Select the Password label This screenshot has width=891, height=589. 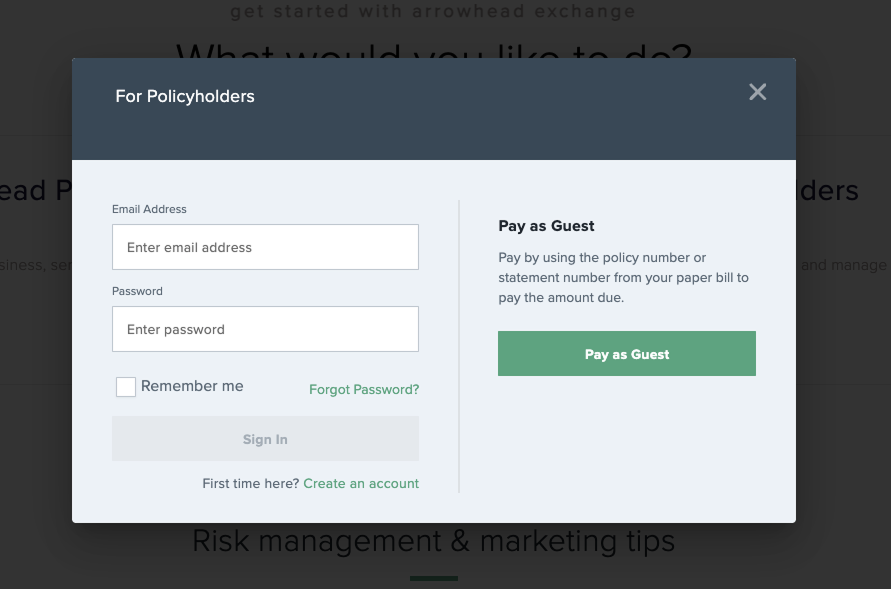(137, 291)
